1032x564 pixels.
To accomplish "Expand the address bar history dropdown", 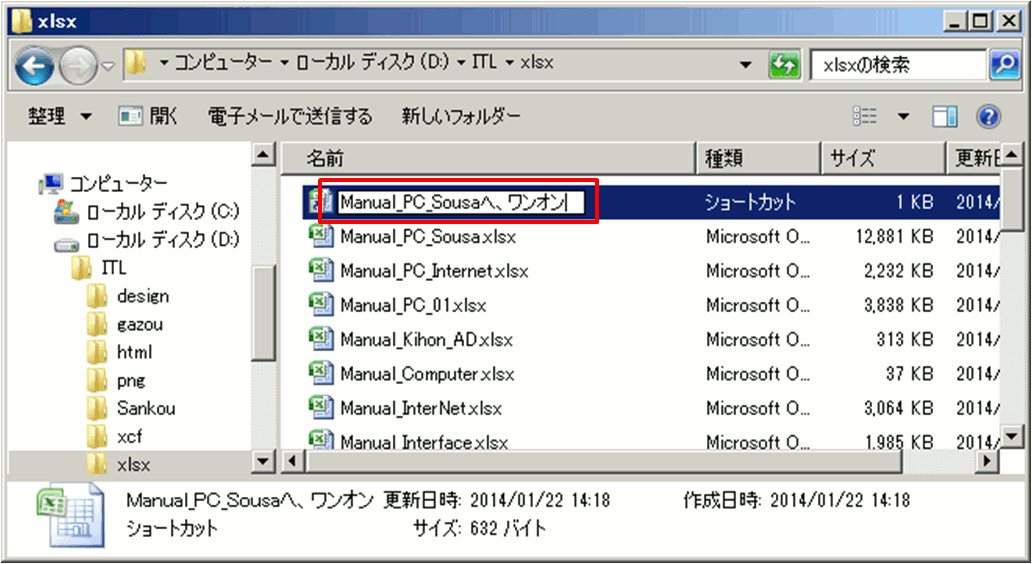I will [x=746, y=65].
